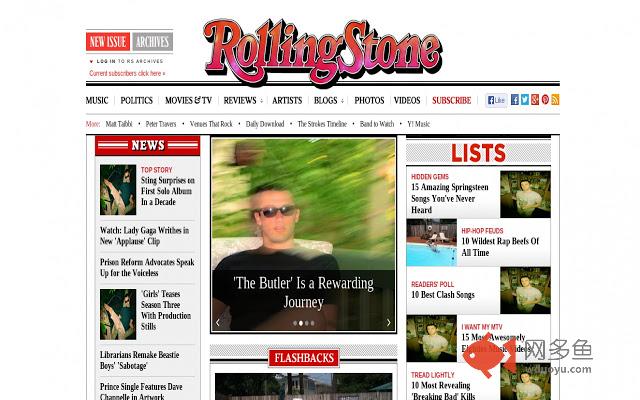Select the first carousel dot indicator

point(295,323)
